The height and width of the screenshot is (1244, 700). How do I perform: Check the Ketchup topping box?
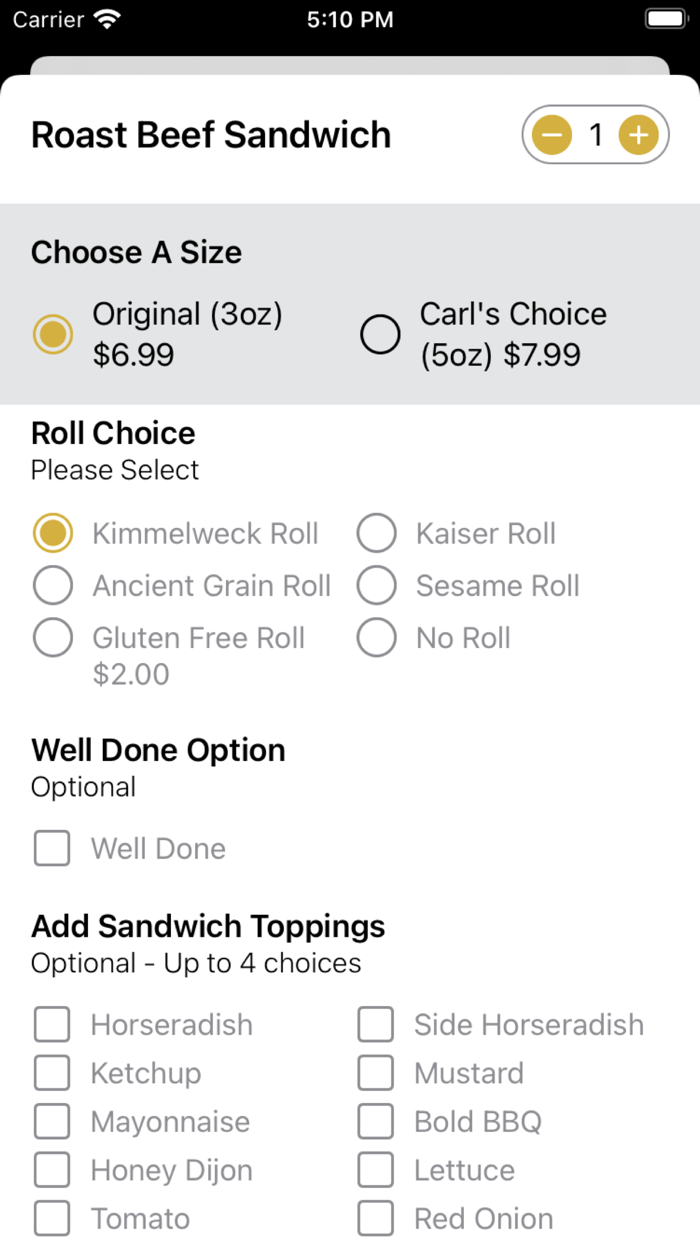tap(52, 1073)
